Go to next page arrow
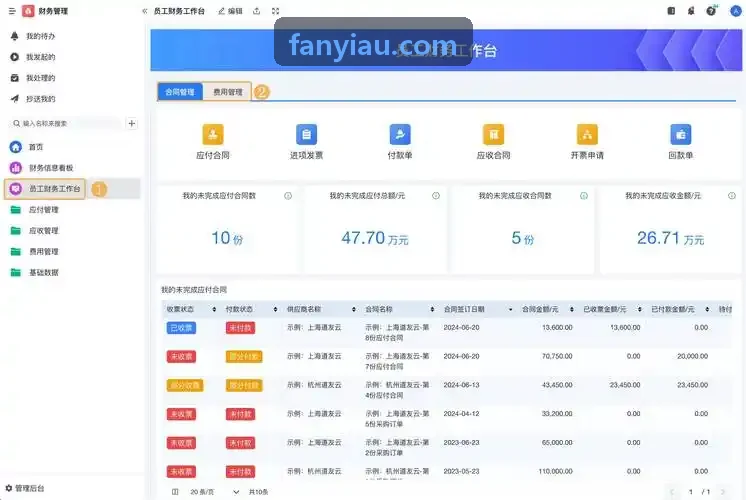Image resolution: width=746 pixels, height=500 pixels. (723, 492)
